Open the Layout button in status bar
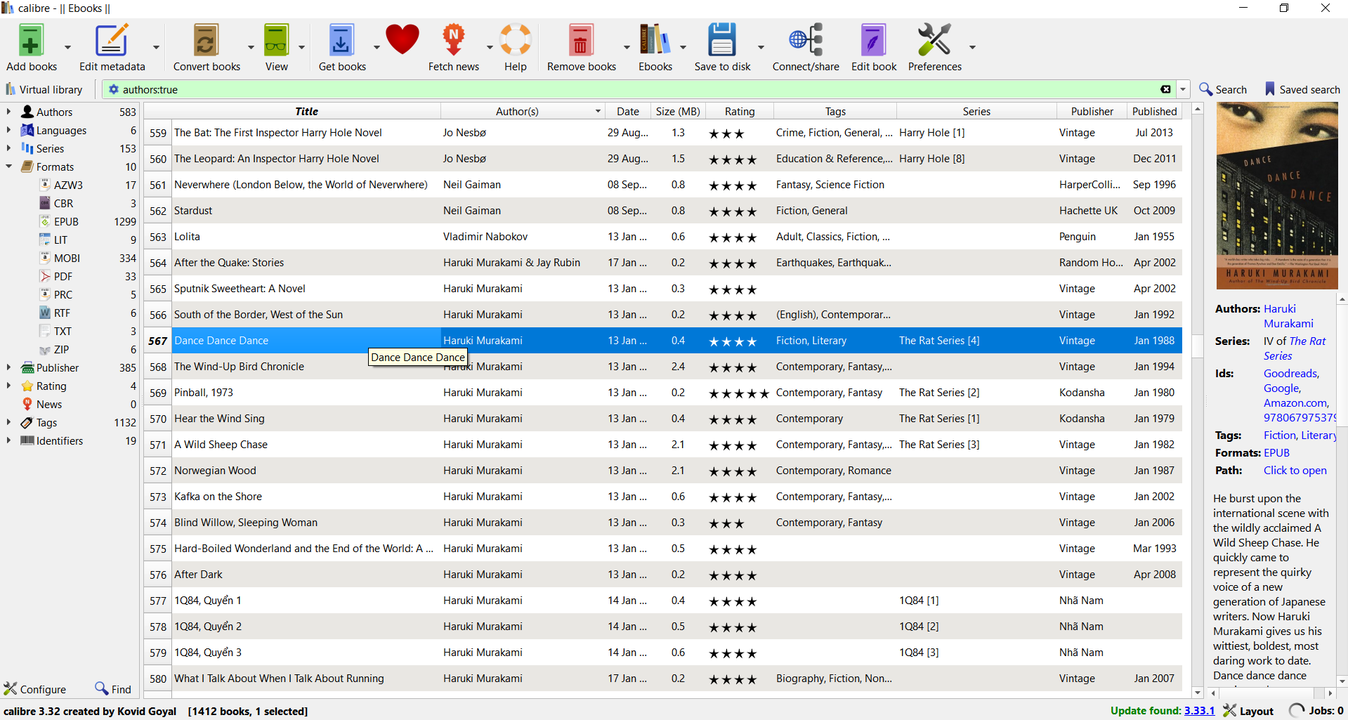This screenshot has height=720, width=1348. point(1248,711)
